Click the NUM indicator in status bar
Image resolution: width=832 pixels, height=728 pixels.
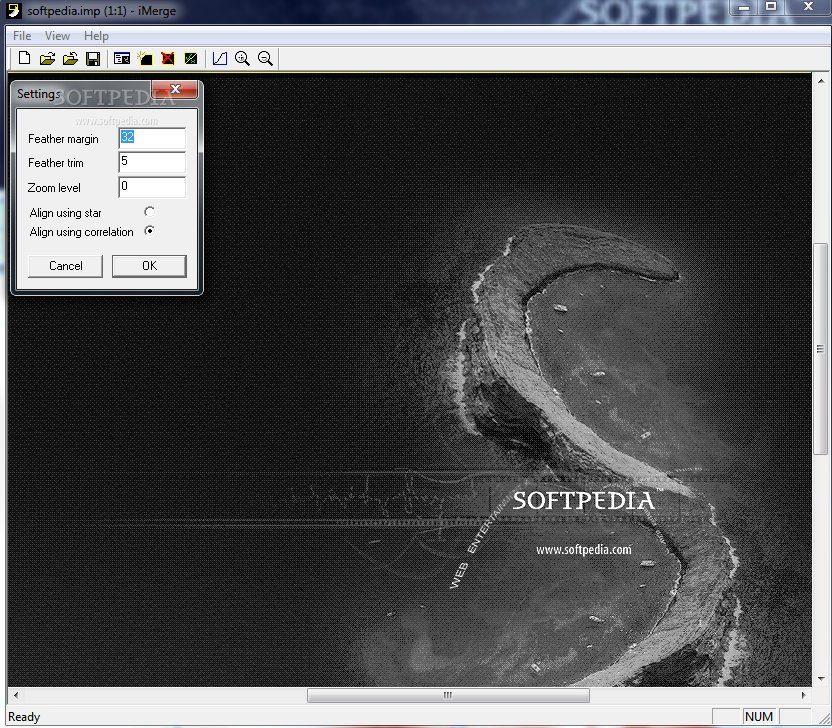point(759,717)
